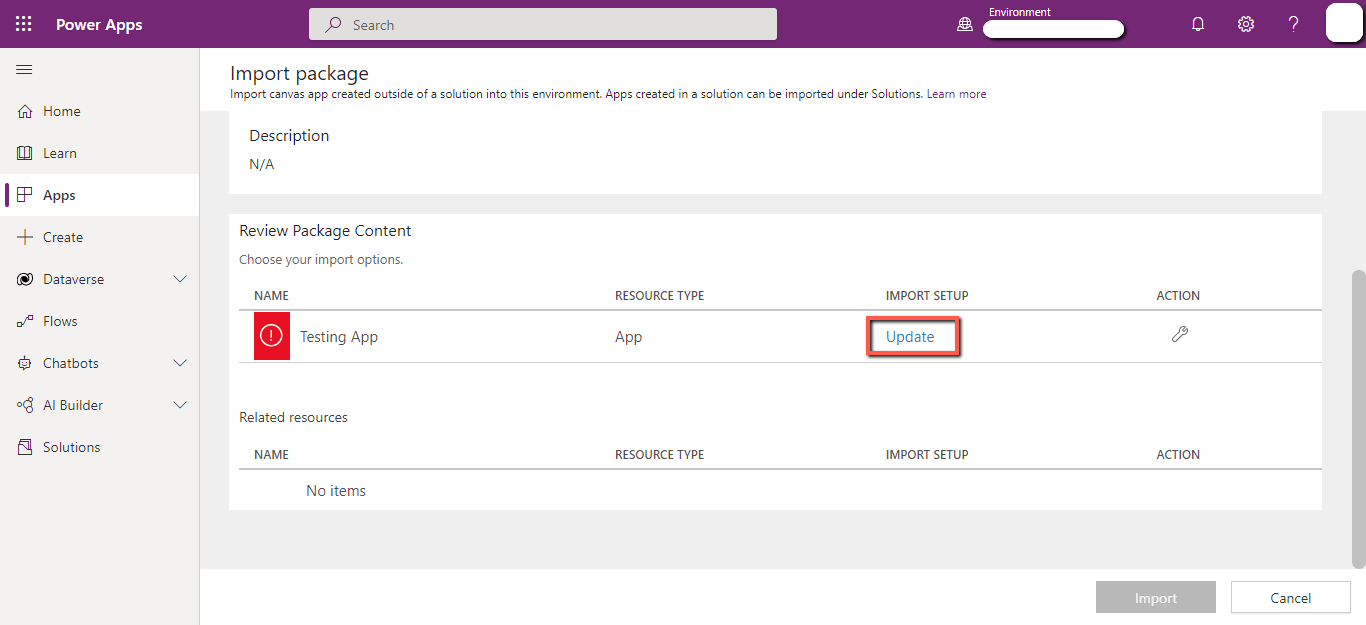Click the Power Apps title
Image resolution: width=1366 pixels, height=625 pixels.
tap(99, 24)
